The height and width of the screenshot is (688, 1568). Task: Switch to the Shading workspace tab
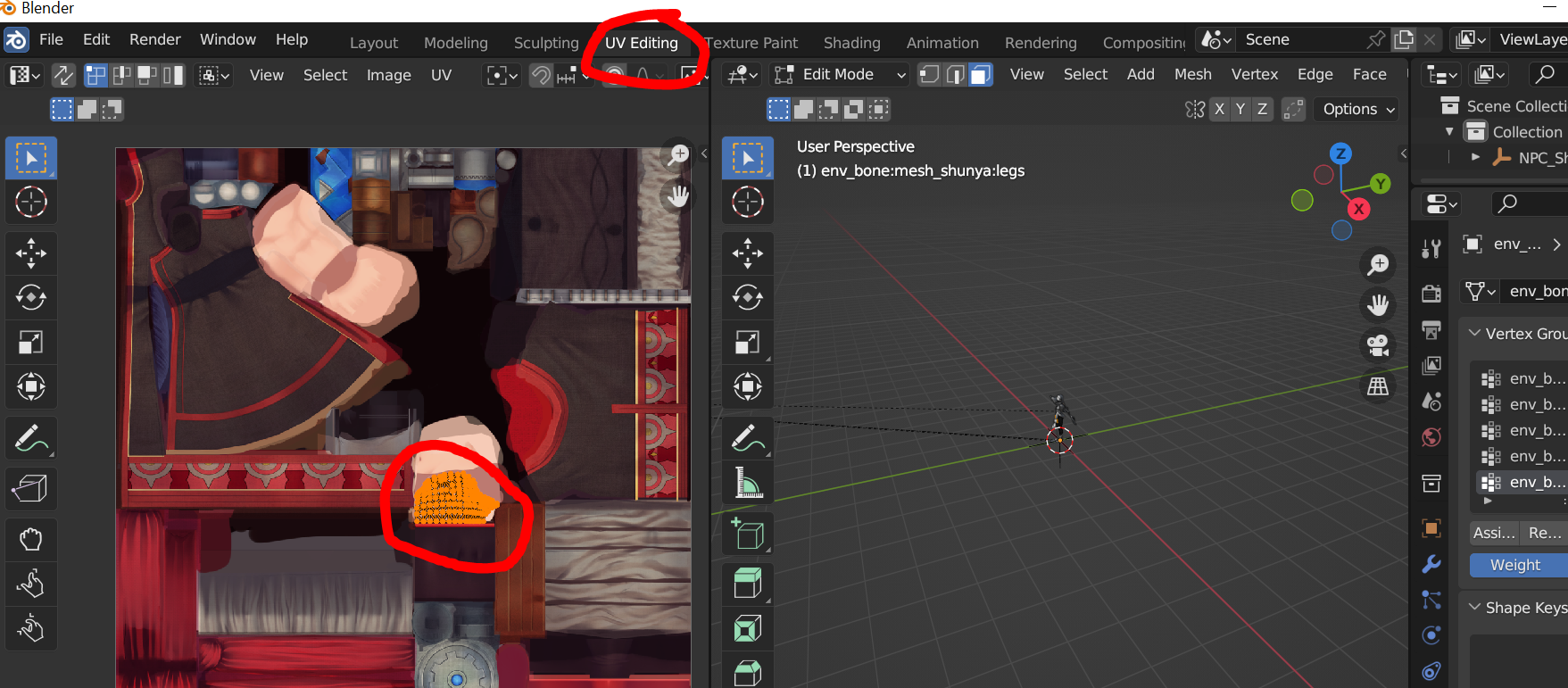click(851, 43)
